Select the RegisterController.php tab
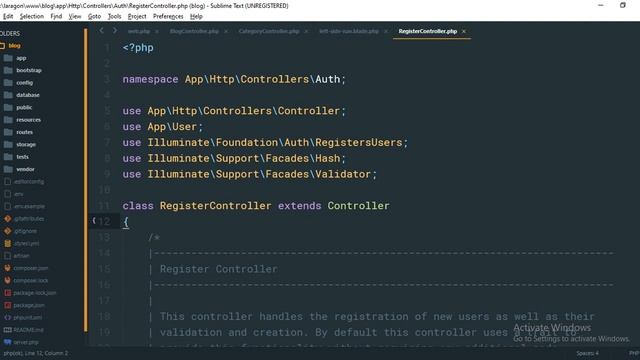Screen dimensions: 640x360 [427, 31]
